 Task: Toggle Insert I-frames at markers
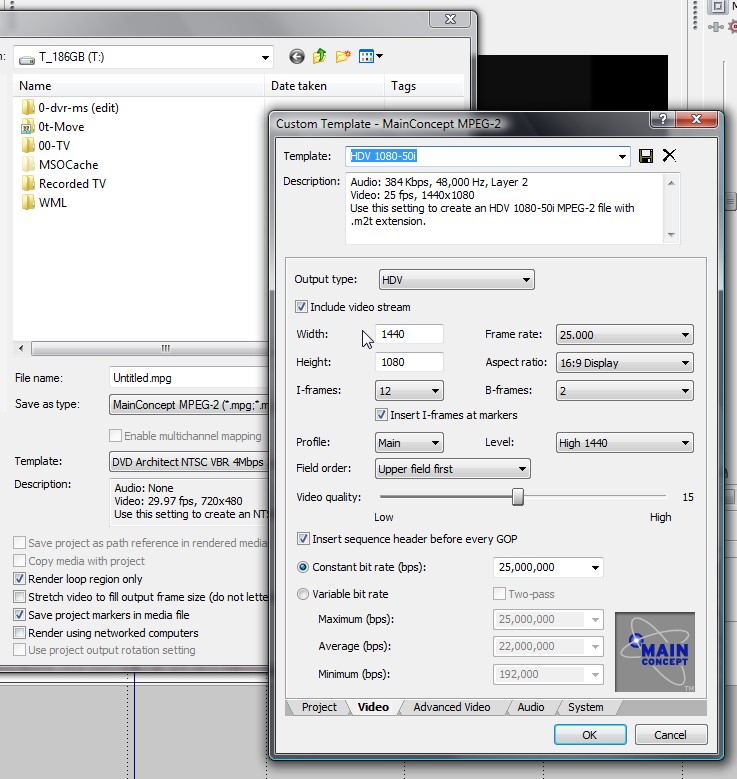click(381, 414)
